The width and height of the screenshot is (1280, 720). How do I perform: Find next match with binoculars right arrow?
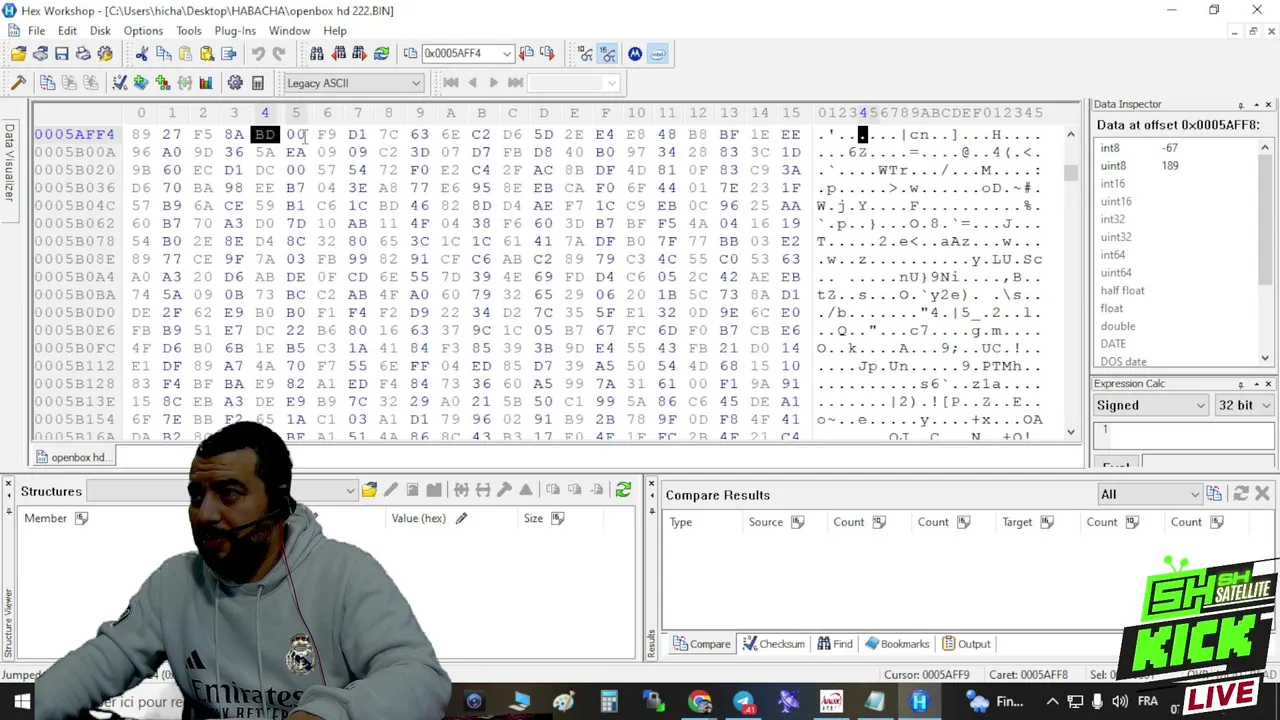click(360, 54)
